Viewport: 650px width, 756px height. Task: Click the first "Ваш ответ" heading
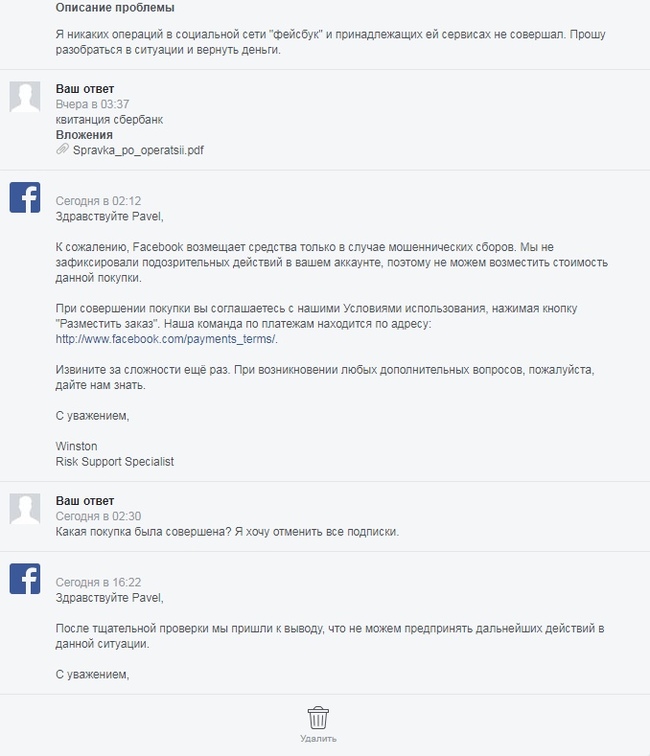click(x=85, y=89)
